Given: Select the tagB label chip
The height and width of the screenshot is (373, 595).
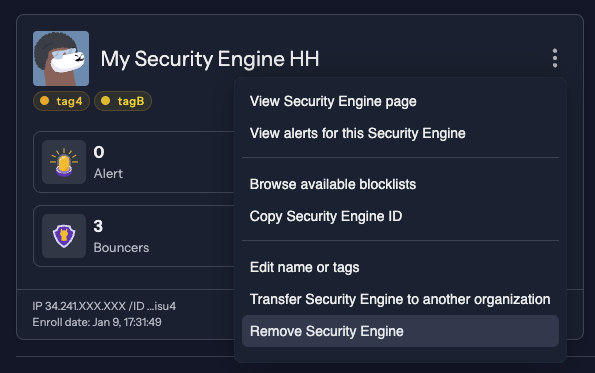Looking at the screenshot, I should coord(123,101).
